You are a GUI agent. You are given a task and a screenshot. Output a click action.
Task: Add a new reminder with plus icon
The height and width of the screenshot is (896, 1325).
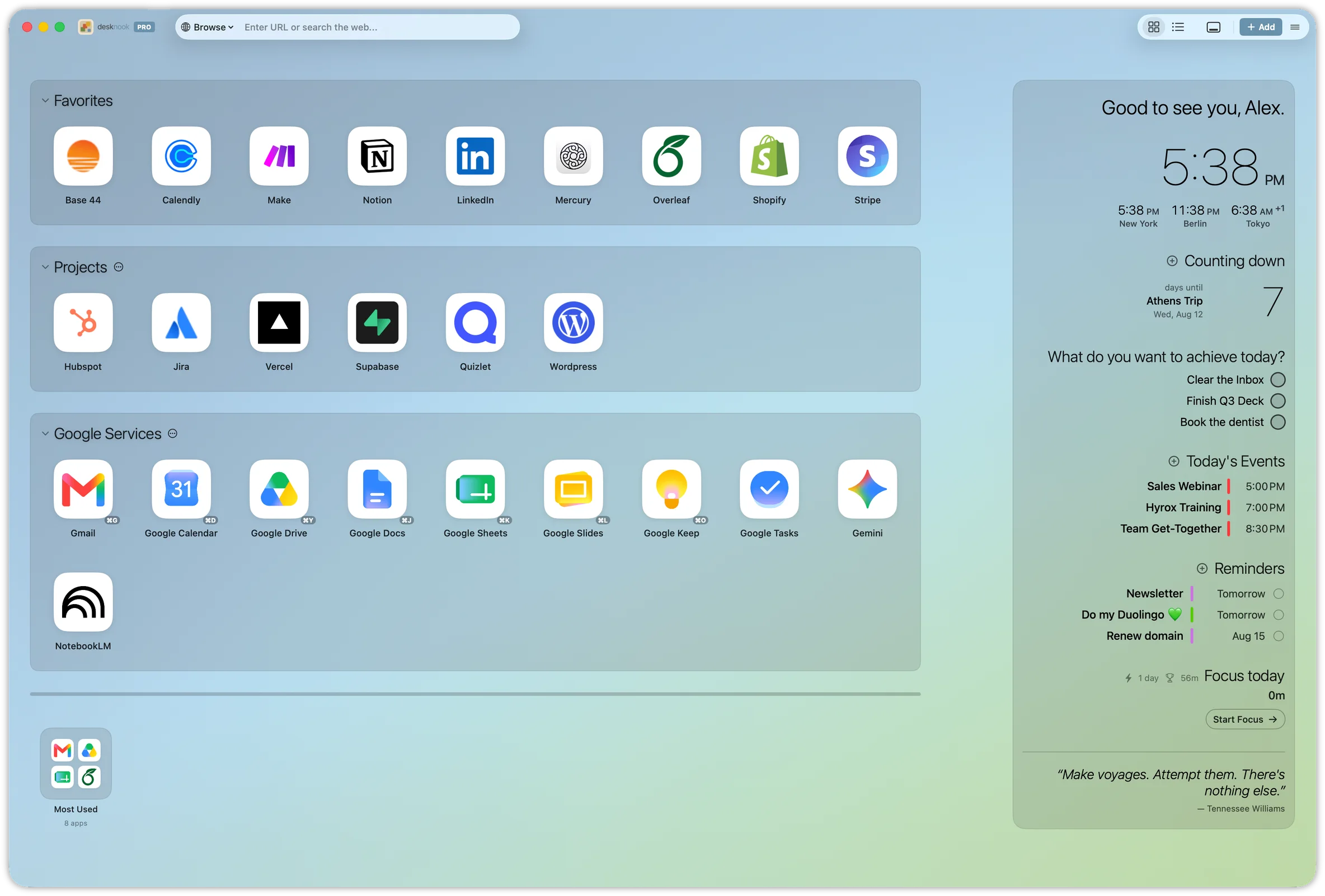(1202, 569)
